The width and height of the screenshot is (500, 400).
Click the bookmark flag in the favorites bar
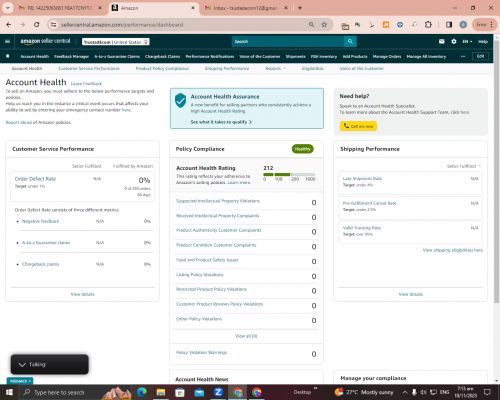point(8,56)
